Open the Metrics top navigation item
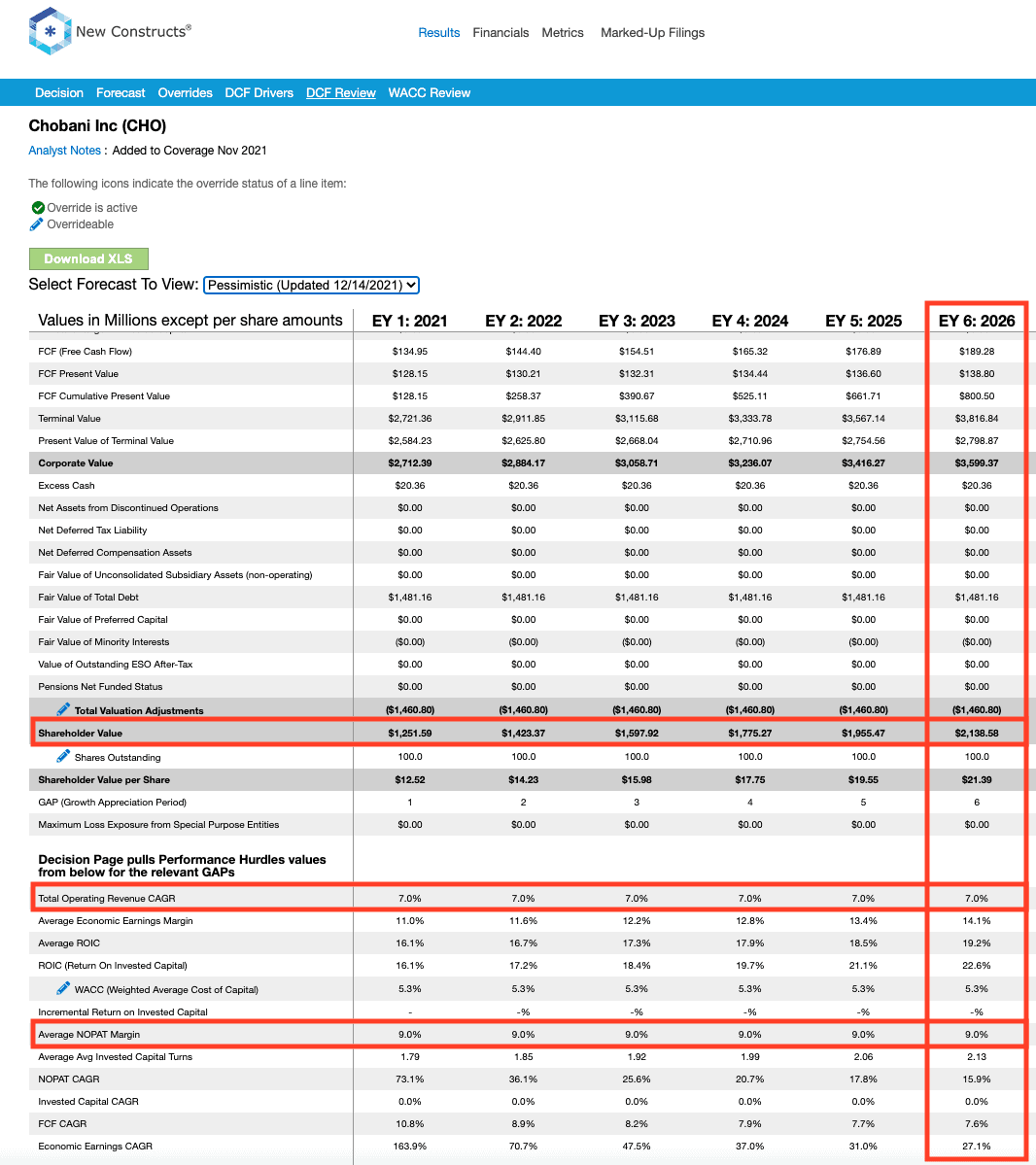The image size is (1036, 1165). pyautogui.click(x=563, y=33)
